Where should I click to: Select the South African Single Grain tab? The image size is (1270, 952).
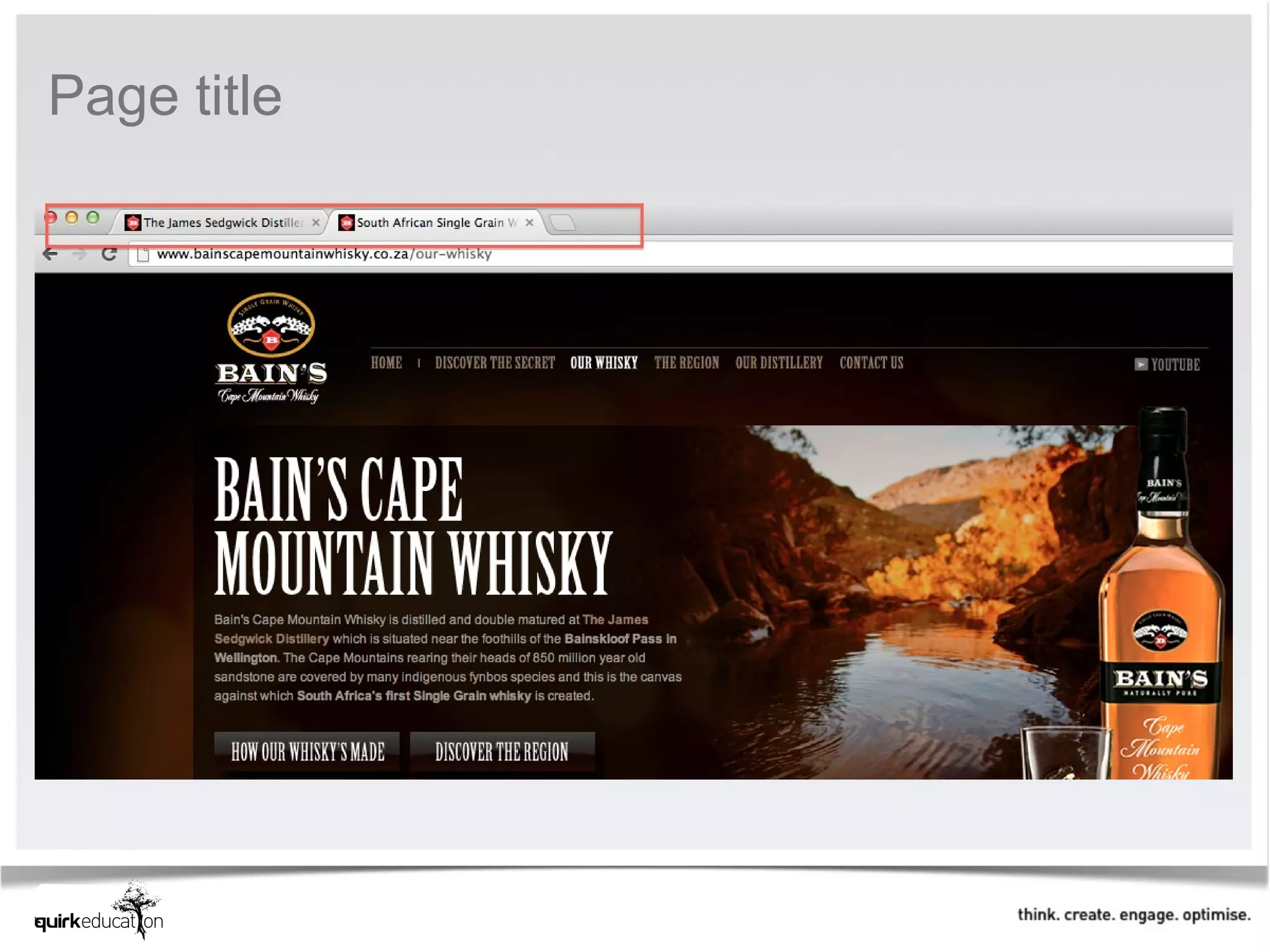point(428,223)
